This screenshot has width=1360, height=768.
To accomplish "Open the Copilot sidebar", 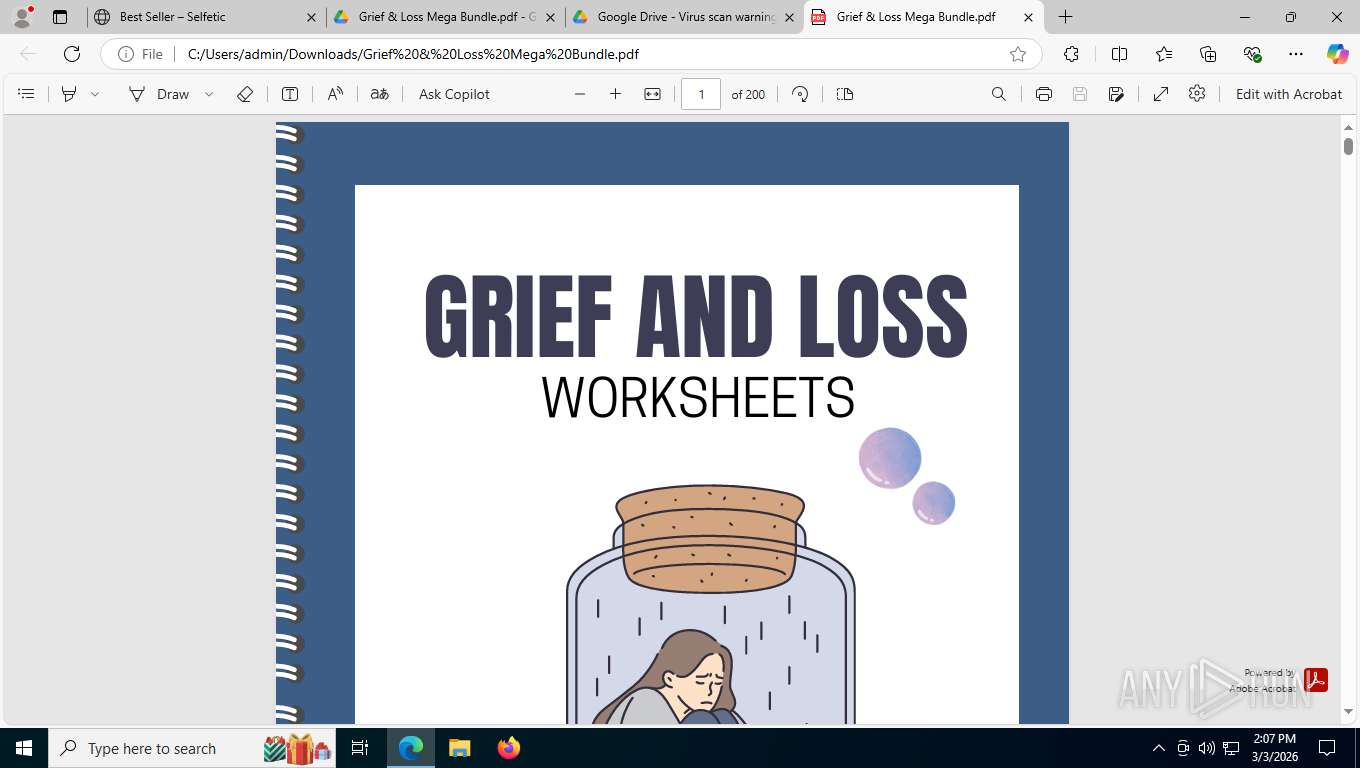I will pyautogui.click(x=1338, y=54).
